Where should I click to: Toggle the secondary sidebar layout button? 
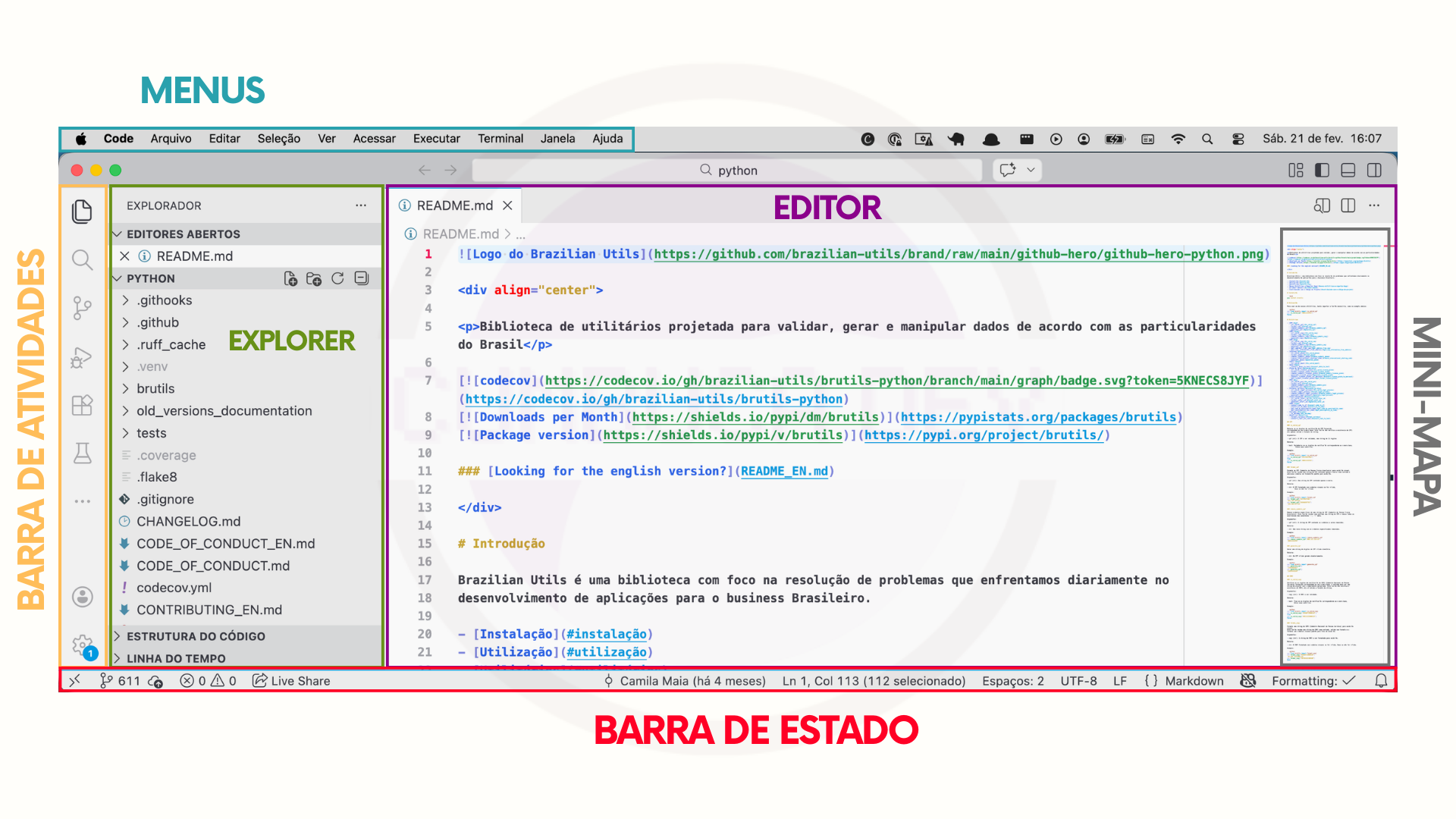click(1374, 170)
